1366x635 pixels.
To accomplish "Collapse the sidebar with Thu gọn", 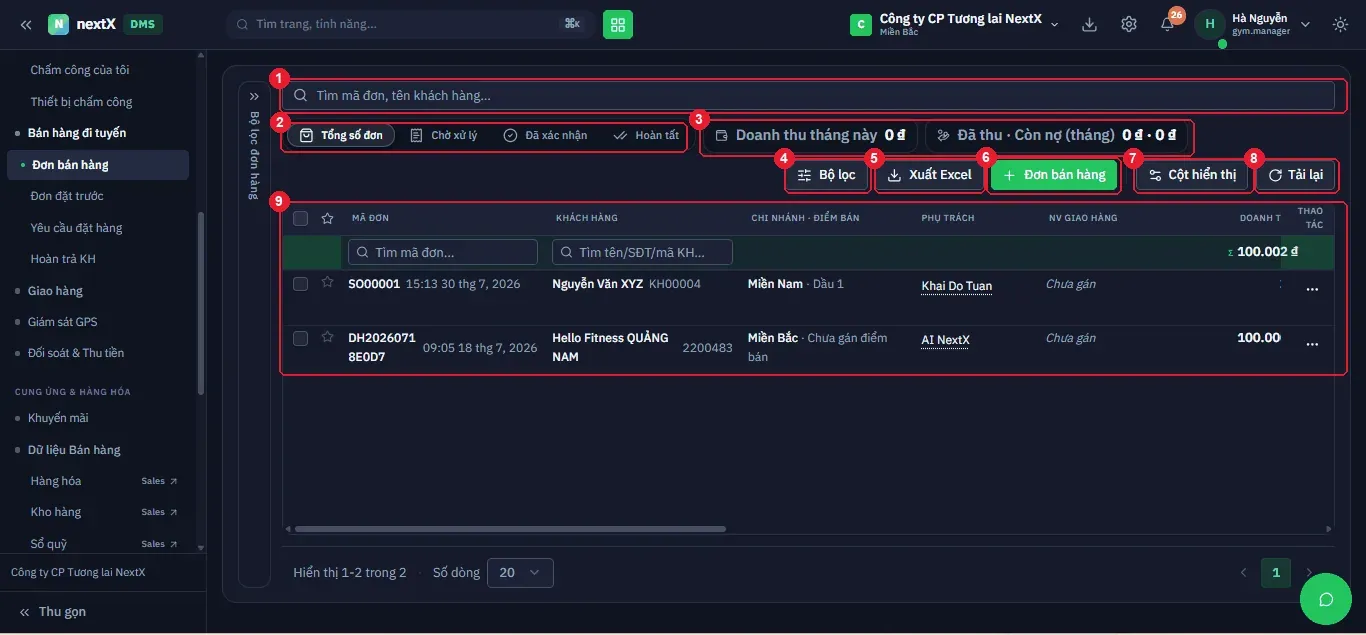I will [x=52, y=612].
